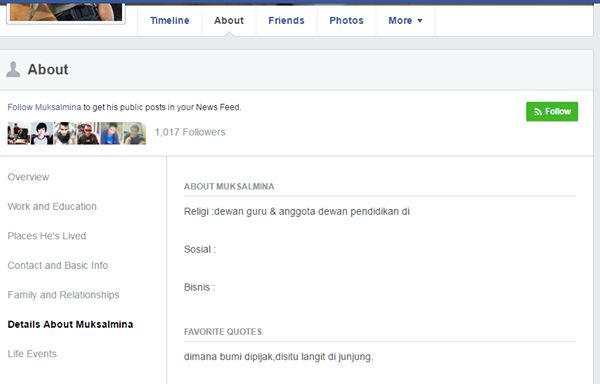Screen dimensions: 600x384
Task: Open the Photos tab
Action: (346, 20)
